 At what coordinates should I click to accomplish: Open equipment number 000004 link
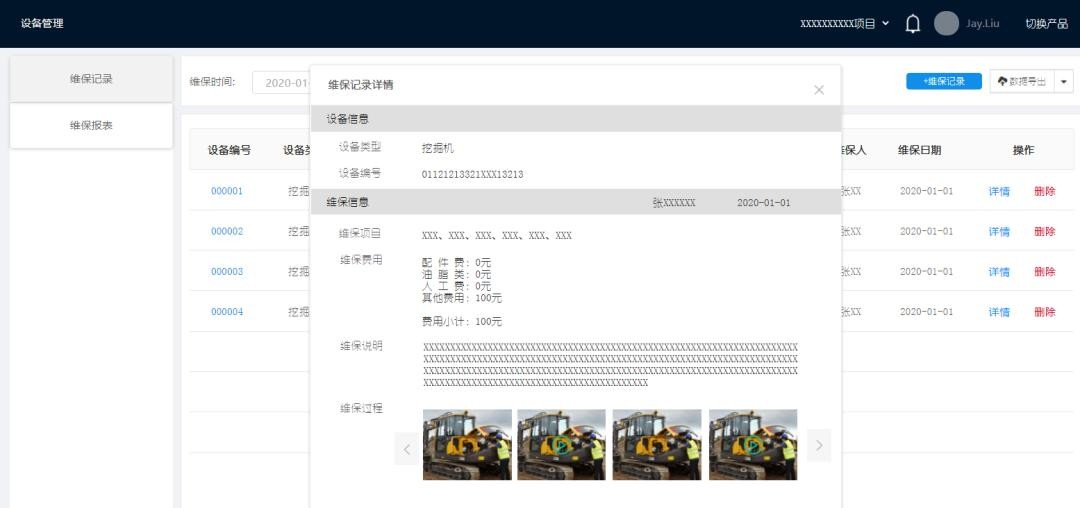click(x=227, y=312)
